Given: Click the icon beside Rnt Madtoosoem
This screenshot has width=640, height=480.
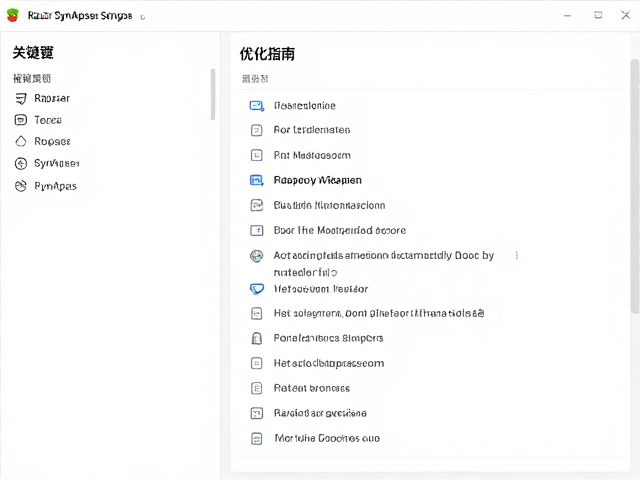Looking at the screenshot, I should click(256, 155).
